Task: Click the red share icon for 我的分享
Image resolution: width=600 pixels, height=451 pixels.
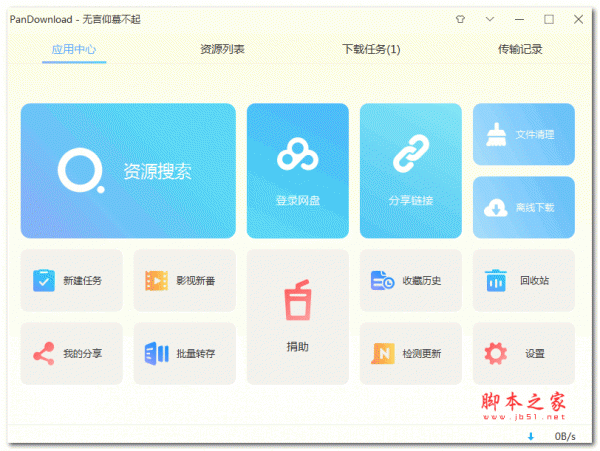Action: pos(44,353)
